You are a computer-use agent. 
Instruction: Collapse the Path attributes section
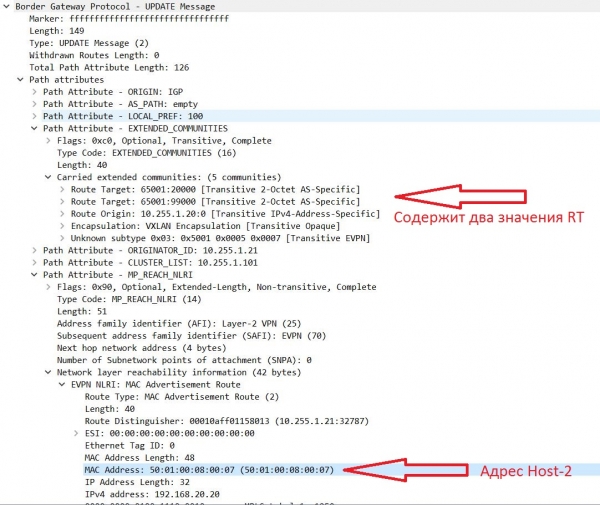pyautogui.click(x=21, y=79)
